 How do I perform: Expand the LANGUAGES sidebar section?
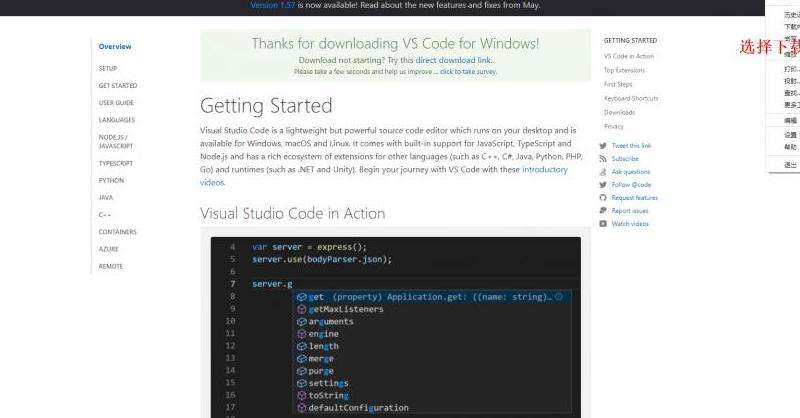(x=117, y=120)
